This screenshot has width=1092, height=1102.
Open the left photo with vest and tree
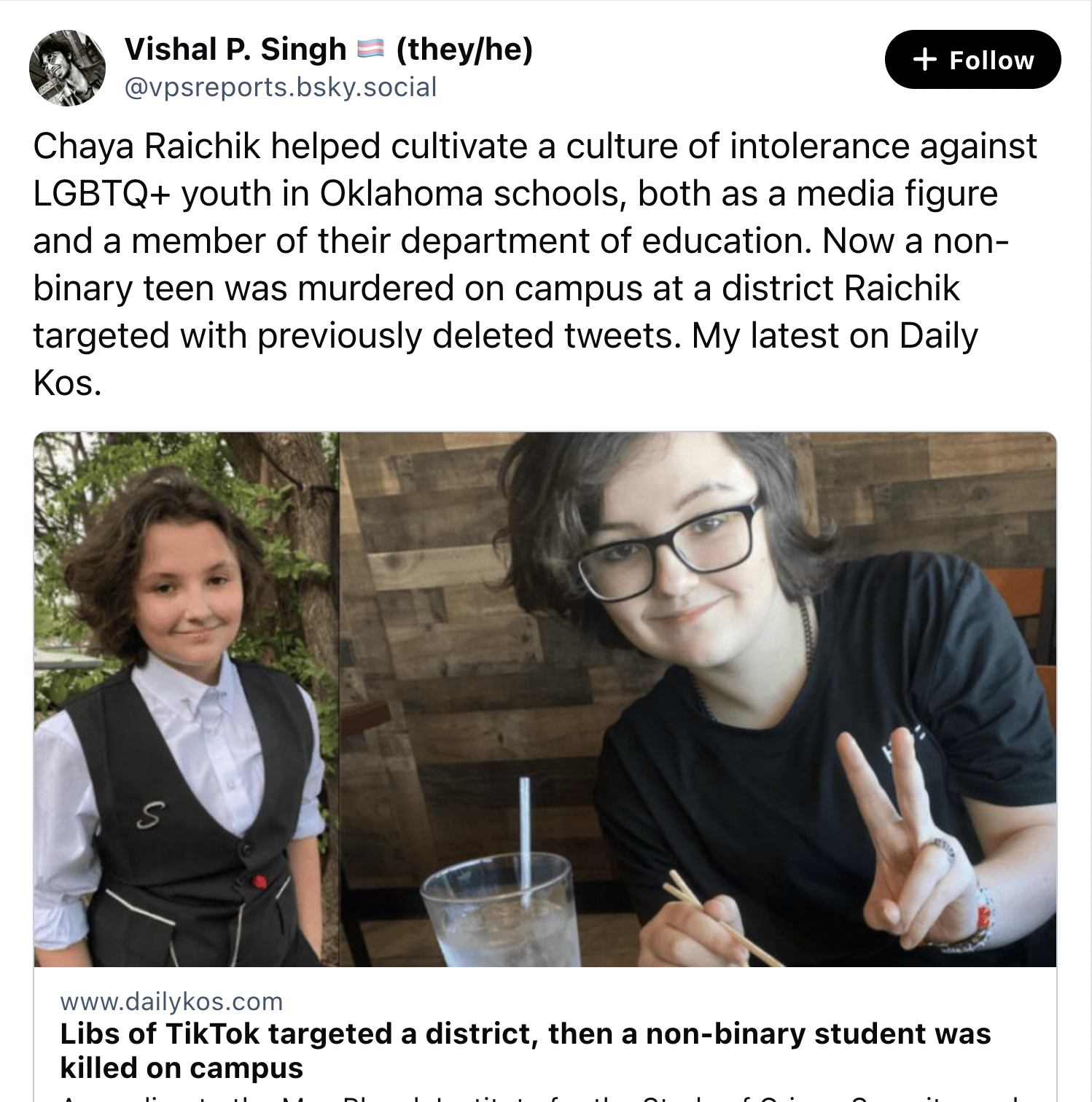tap(187, 700)
